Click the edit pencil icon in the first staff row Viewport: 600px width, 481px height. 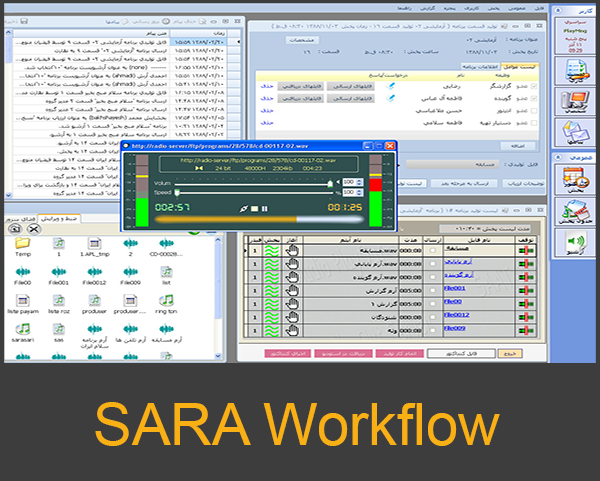click(392, 85)
